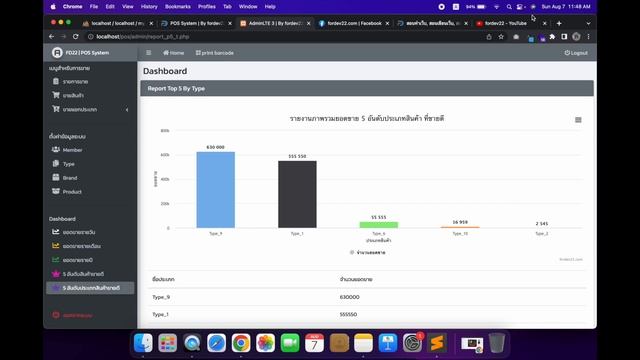This screenshot has height=360, width=640.
Task: Open the chart export menu icon
Action: (x=578, y=120)
